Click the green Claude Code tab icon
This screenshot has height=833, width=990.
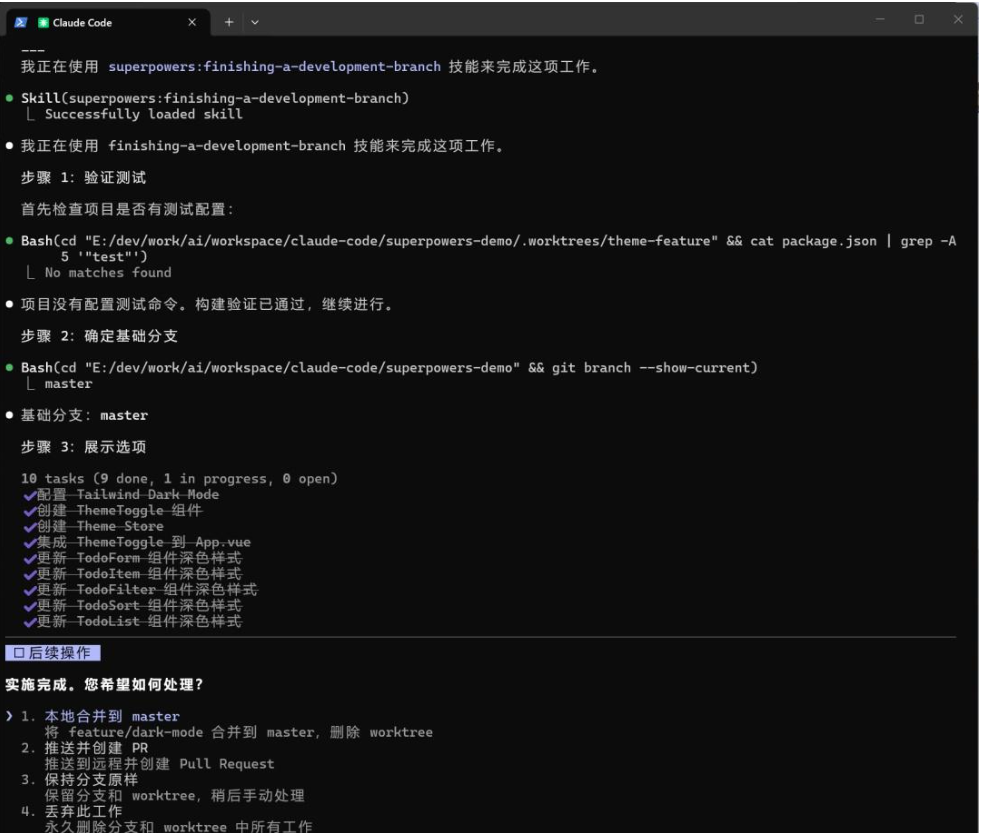tap(43, 23)
